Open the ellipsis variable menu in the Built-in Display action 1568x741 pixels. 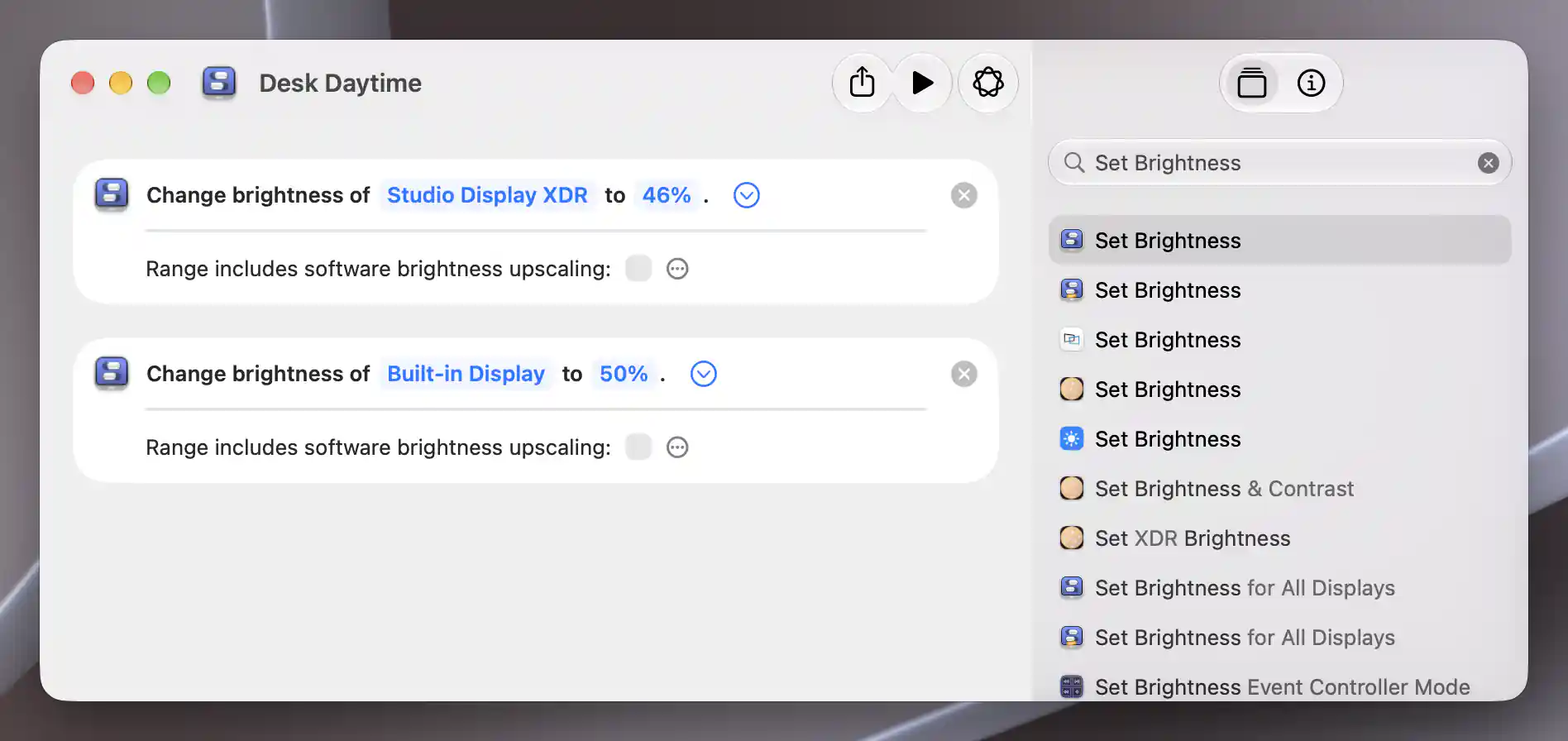(677, 447)
